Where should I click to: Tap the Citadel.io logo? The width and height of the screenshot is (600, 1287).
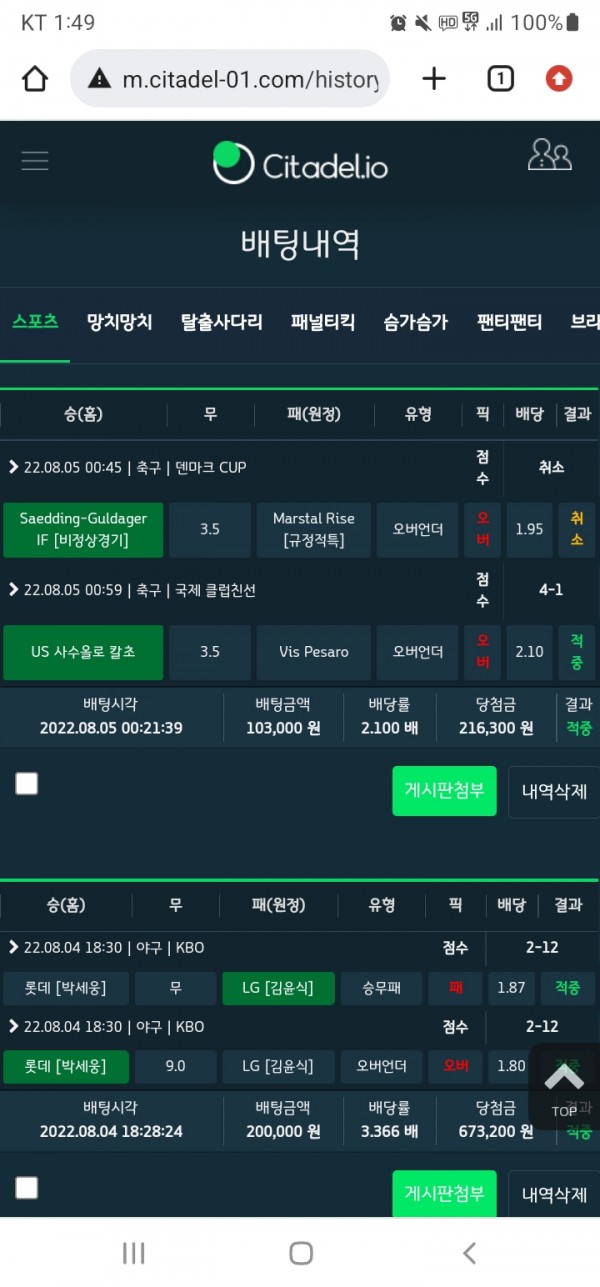tap(300, 163)
